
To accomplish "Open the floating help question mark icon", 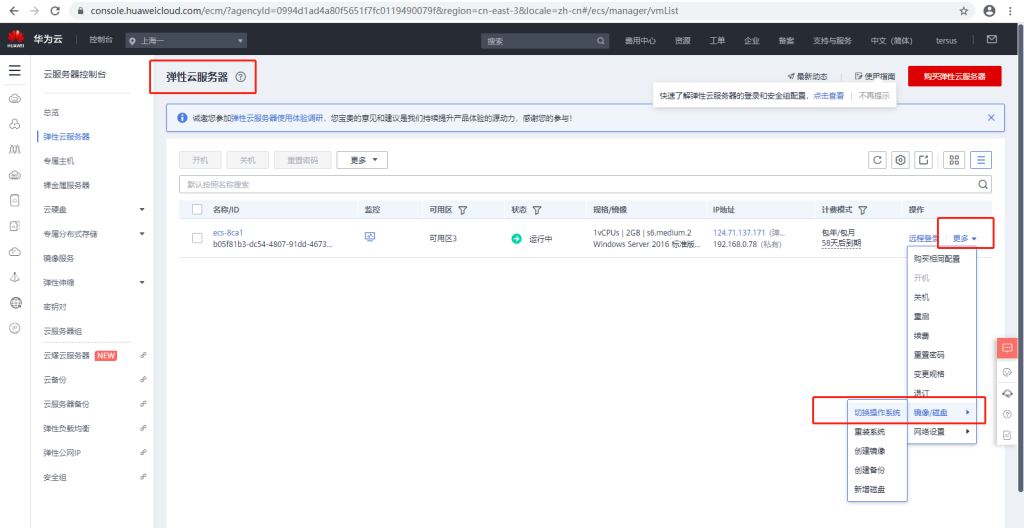I will tap(1006, 414).
